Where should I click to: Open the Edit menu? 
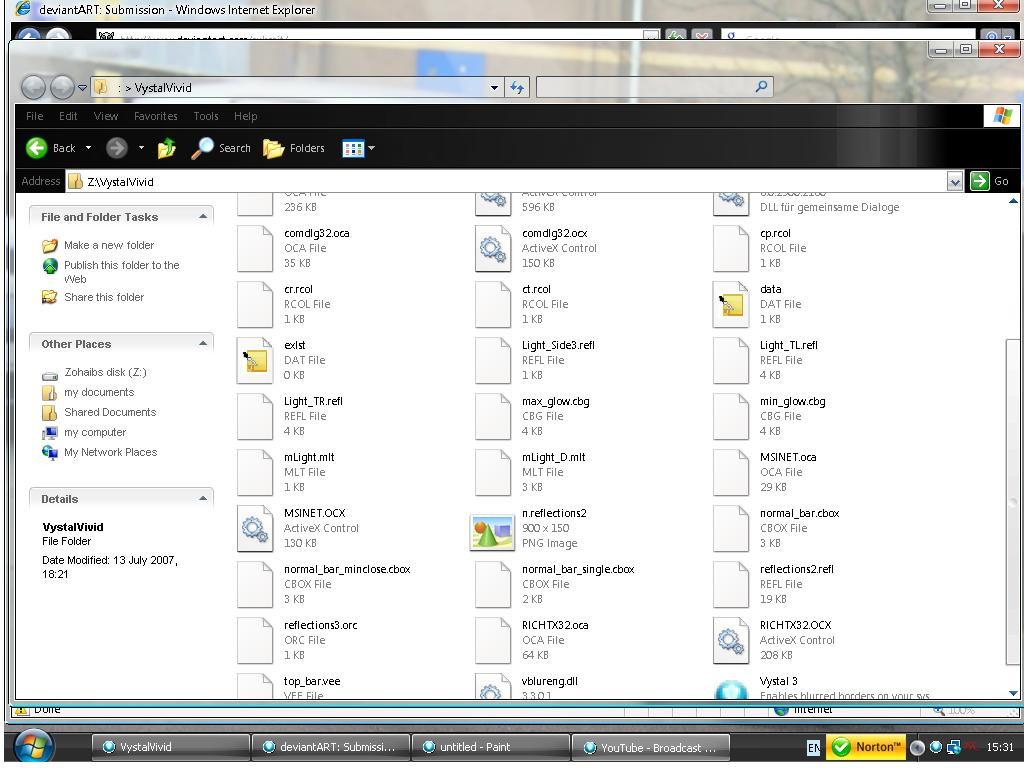[68, 116]
